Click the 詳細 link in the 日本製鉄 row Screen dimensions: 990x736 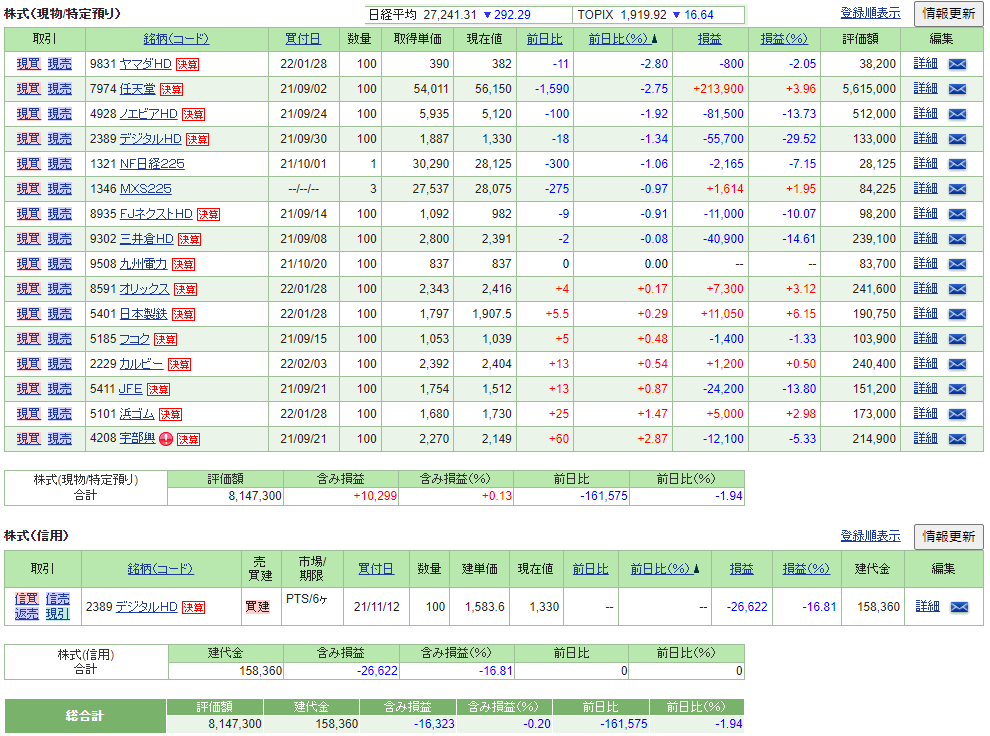click(924, 313)
